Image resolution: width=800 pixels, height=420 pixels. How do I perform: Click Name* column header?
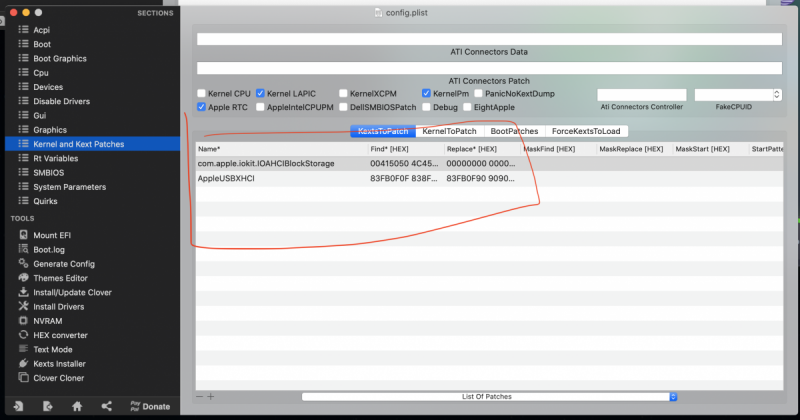[x=282, y=149]
